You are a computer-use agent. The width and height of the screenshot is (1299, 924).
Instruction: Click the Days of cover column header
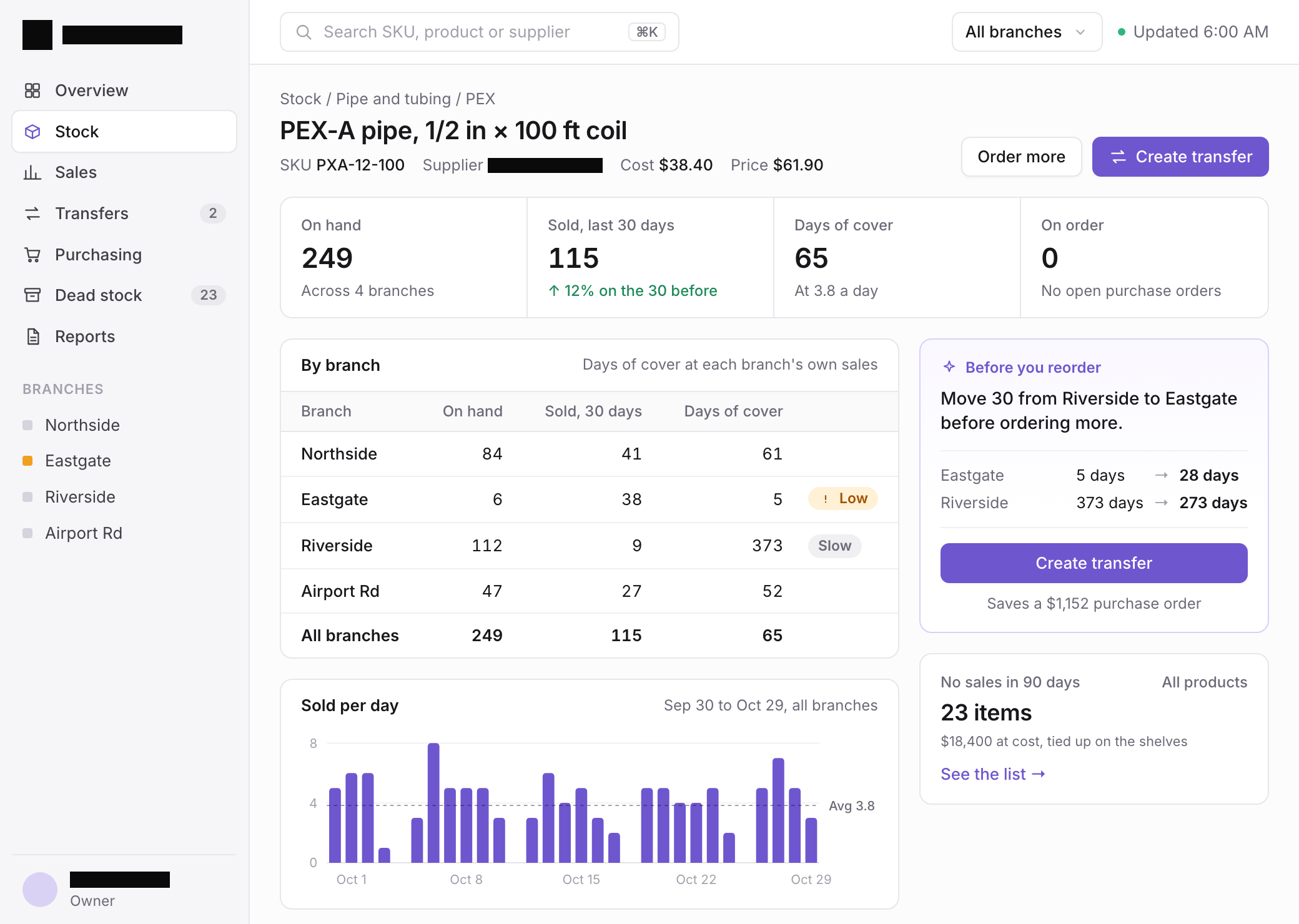coord(733,411)
